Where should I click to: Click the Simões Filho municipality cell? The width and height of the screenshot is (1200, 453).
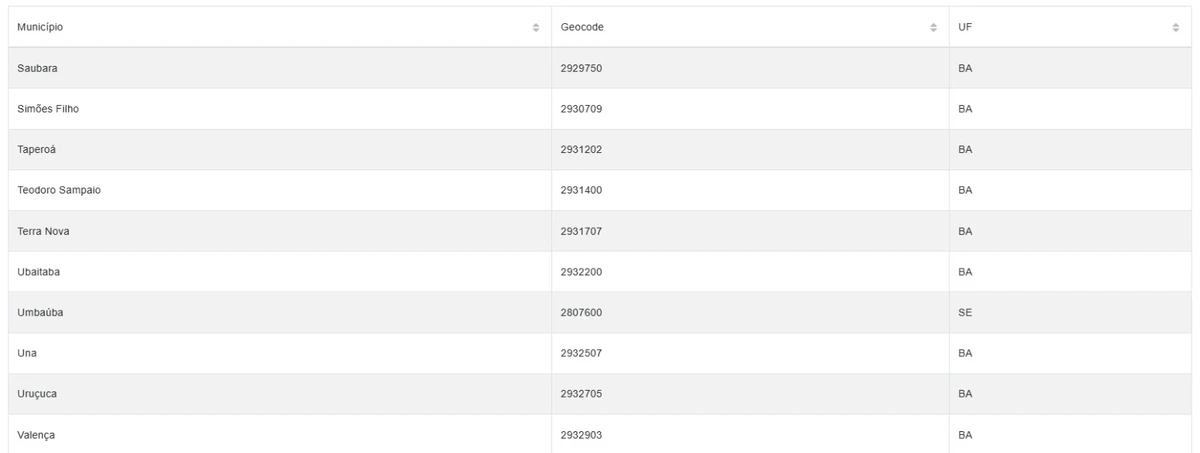coord(280,109)
